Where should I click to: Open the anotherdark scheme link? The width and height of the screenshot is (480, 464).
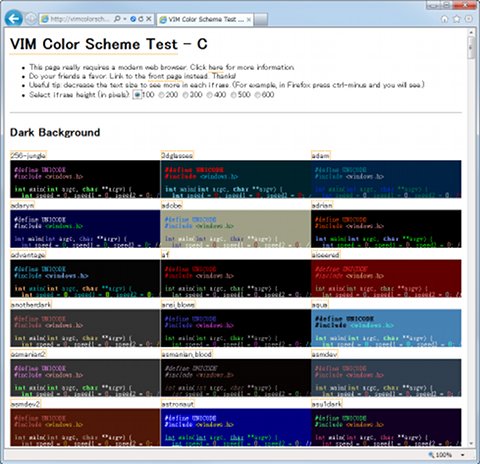[31, 305]
